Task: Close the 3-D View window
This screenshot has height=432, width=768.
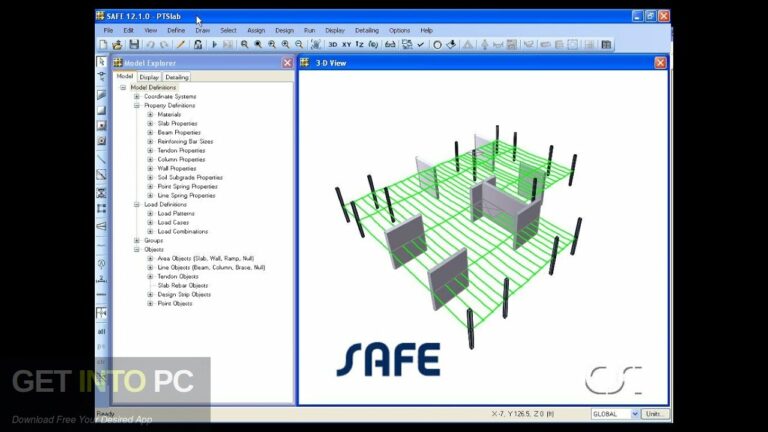Action: (660, 63)
